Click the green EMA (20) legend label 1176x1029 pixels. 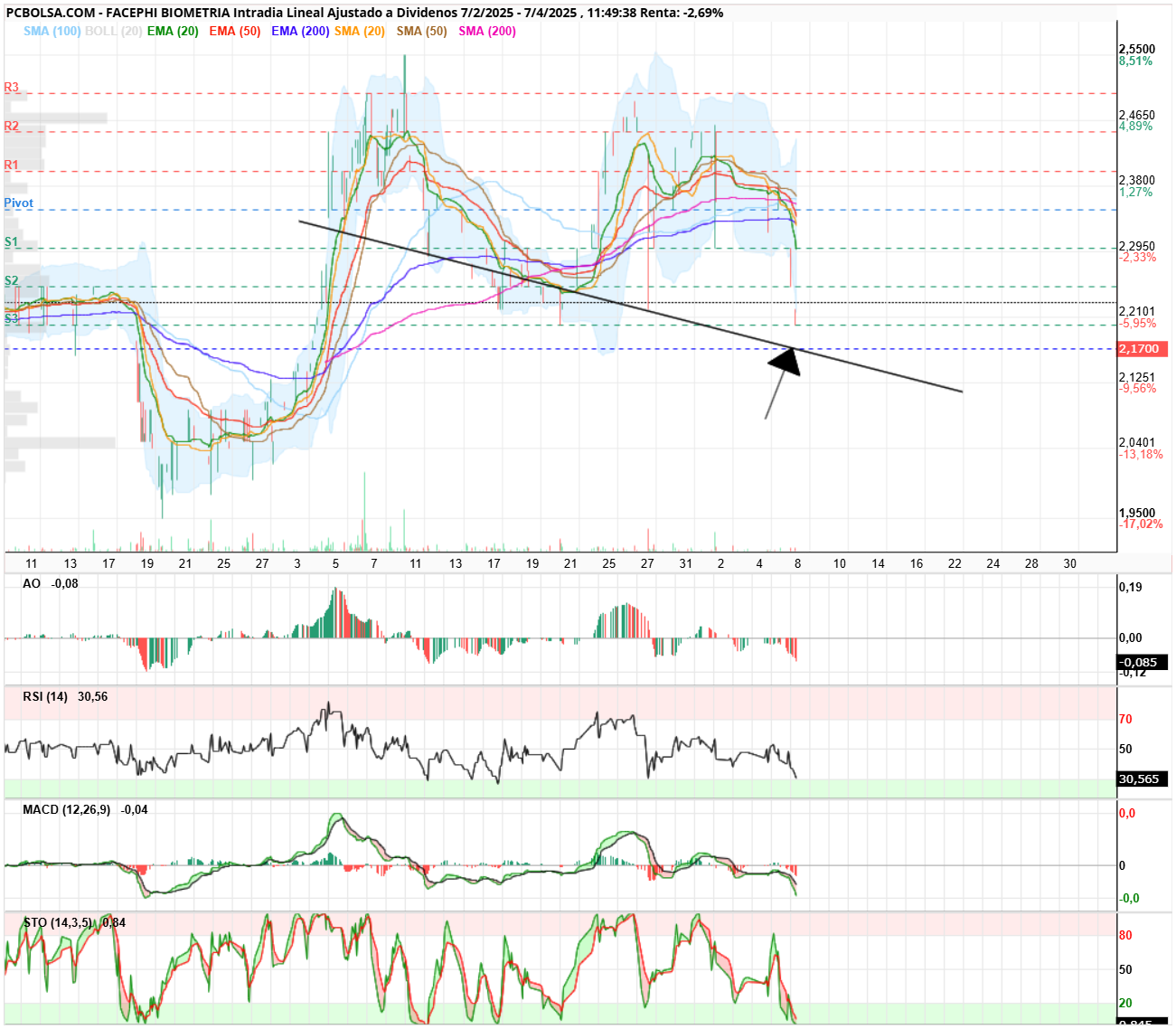173,31
